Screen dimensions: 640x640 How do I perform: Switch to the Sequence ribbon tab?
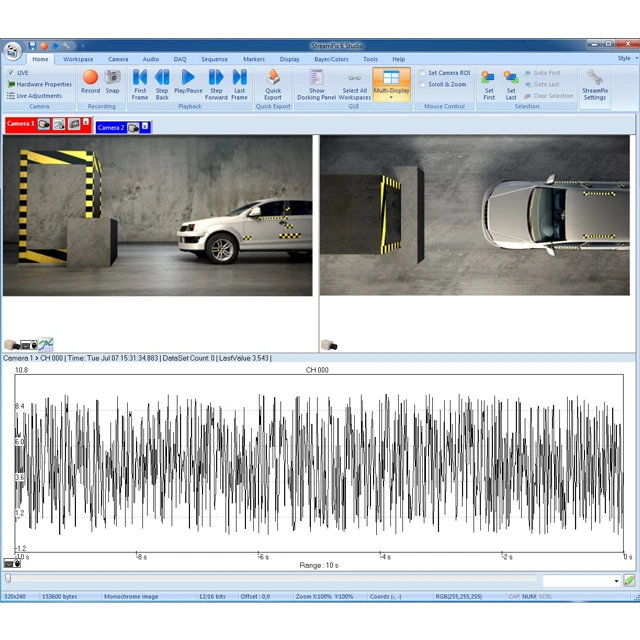coord(214,59)
